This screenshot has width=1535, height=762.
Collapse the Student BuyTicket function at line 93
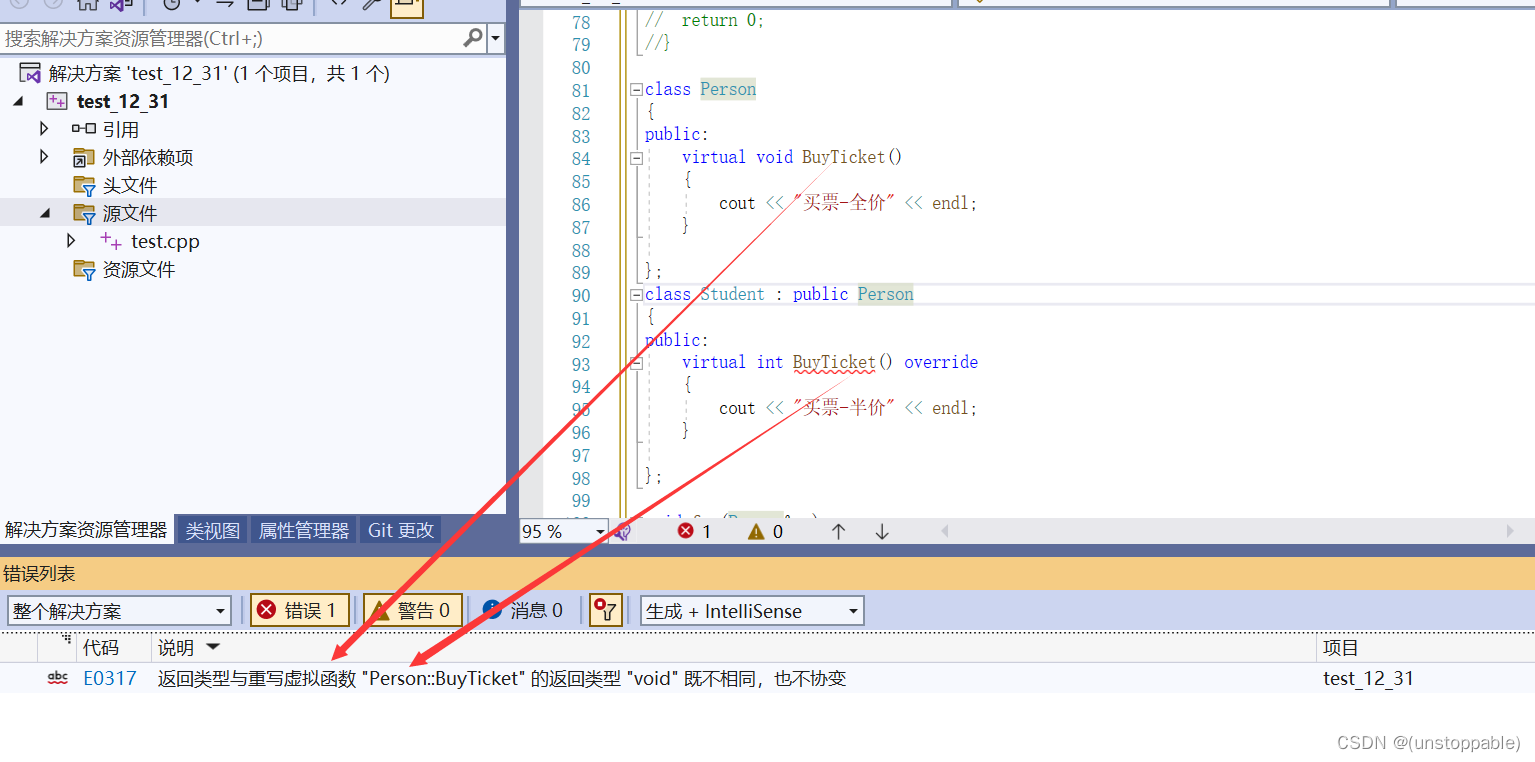636,363
